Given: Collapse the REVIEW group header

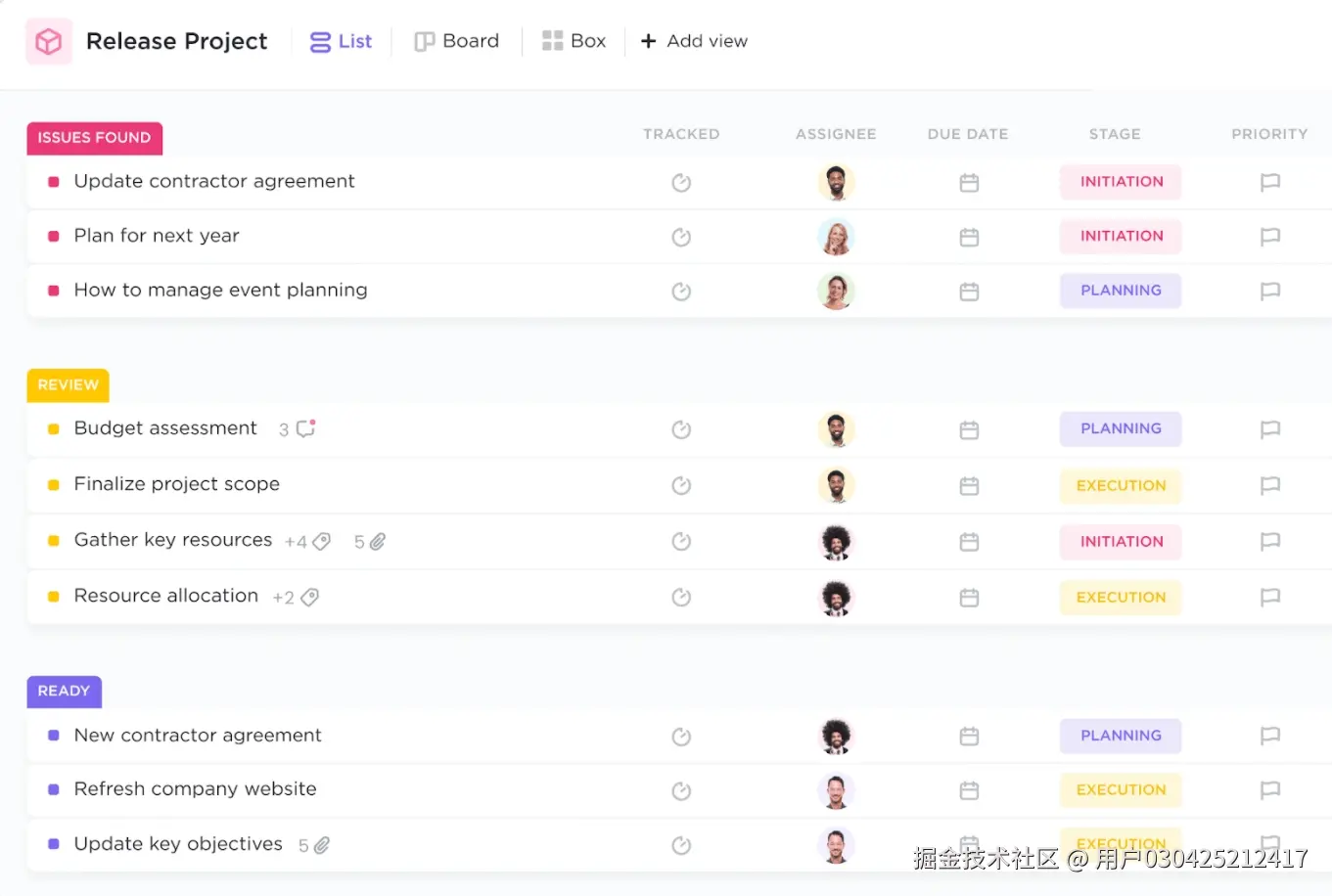Looking at the screenshot, I should pos(68,384).
